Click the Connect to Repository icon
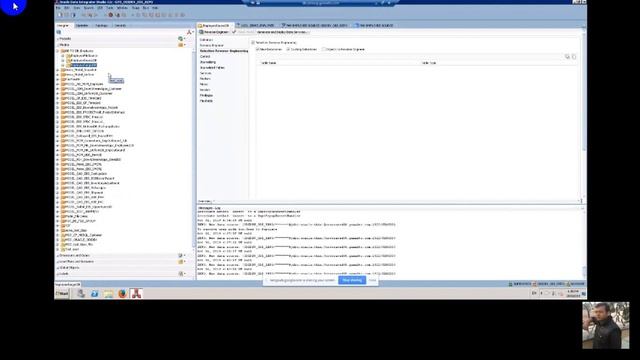The height and width of the screenshot is (360, 640). (x=189, y=32)
